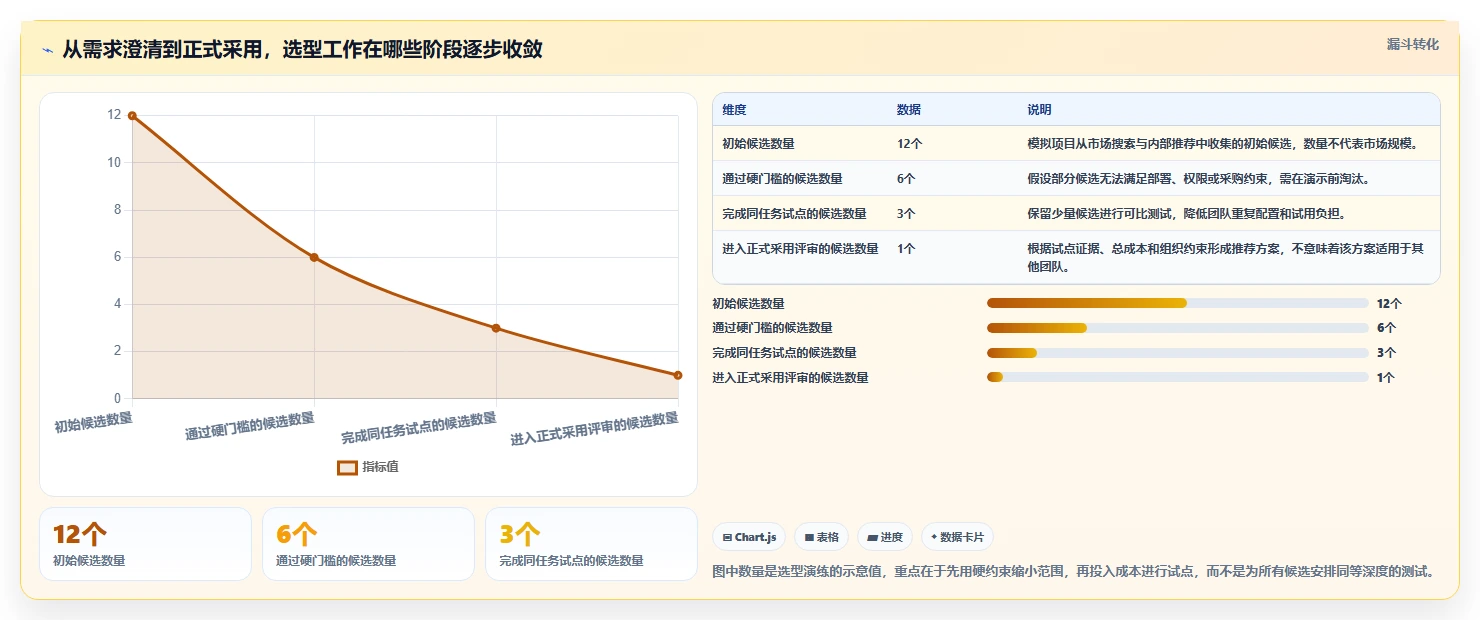The height and width of the screenshot is (620, 1480).
Task: Click the 通过硬门槛的候选数量 progress bar
Action: [1177, 328]
